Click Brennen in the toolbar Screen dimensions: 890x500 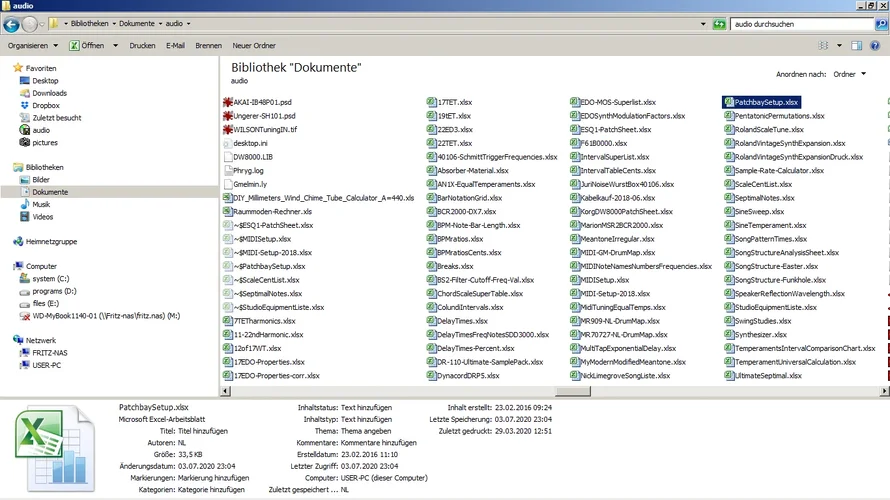click(208, 45)
